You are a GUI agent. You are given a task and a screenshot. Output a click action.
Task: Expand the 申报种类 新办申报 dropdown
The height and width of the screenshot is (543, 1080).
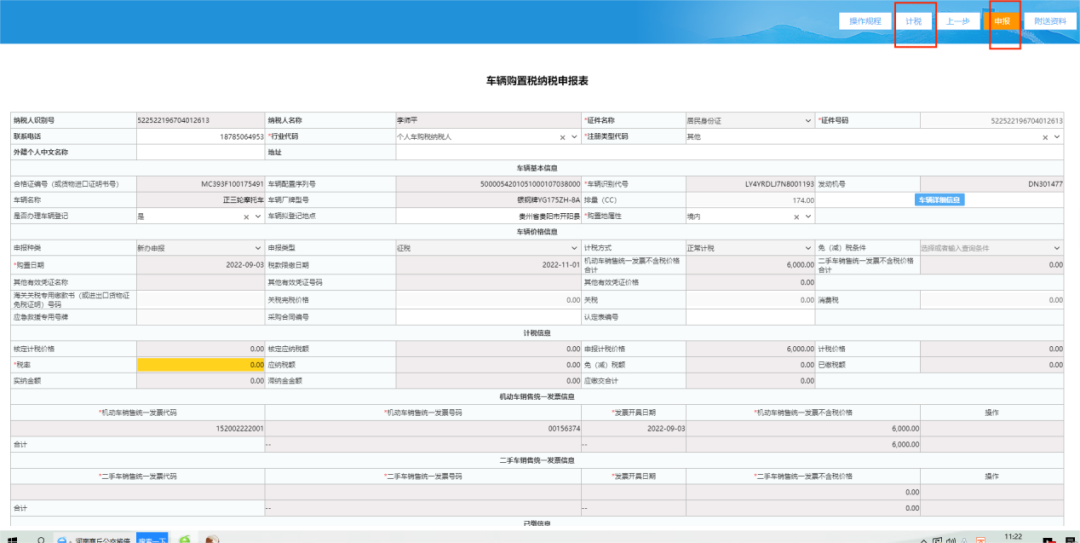[x=258, y=248]
